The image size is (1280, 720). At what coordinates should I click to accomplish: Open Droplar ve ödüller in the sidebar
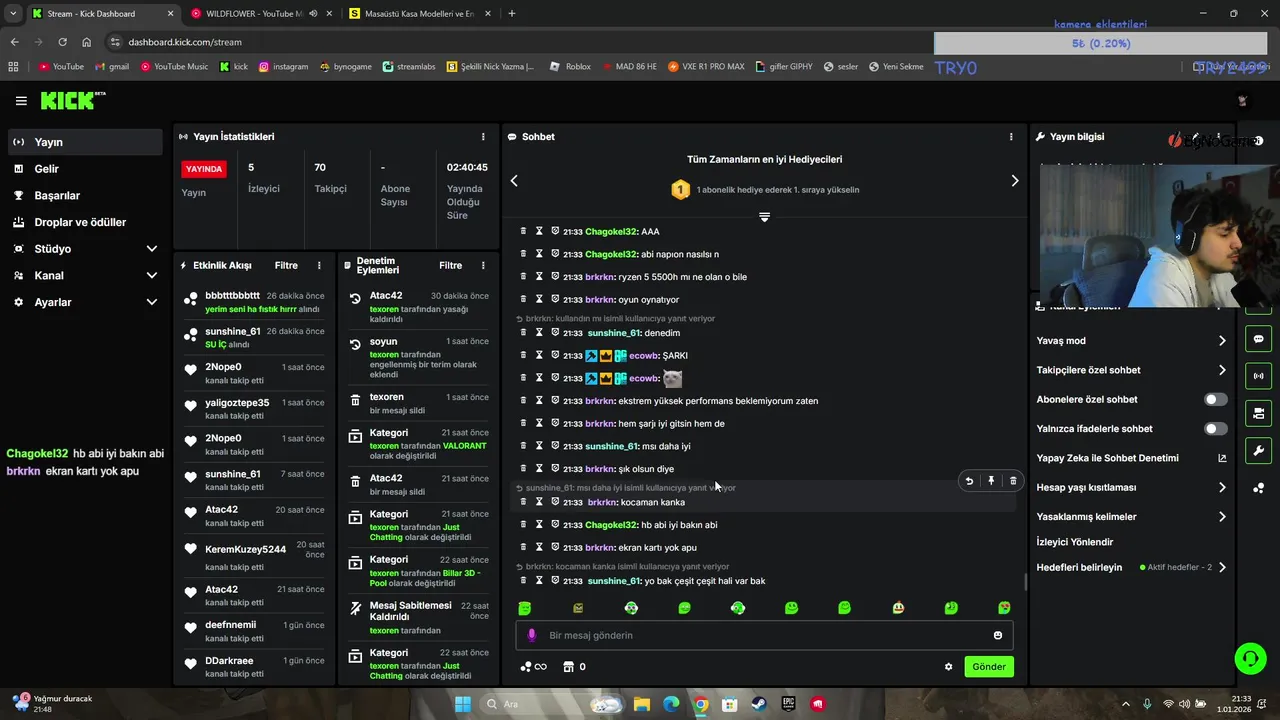84,222
